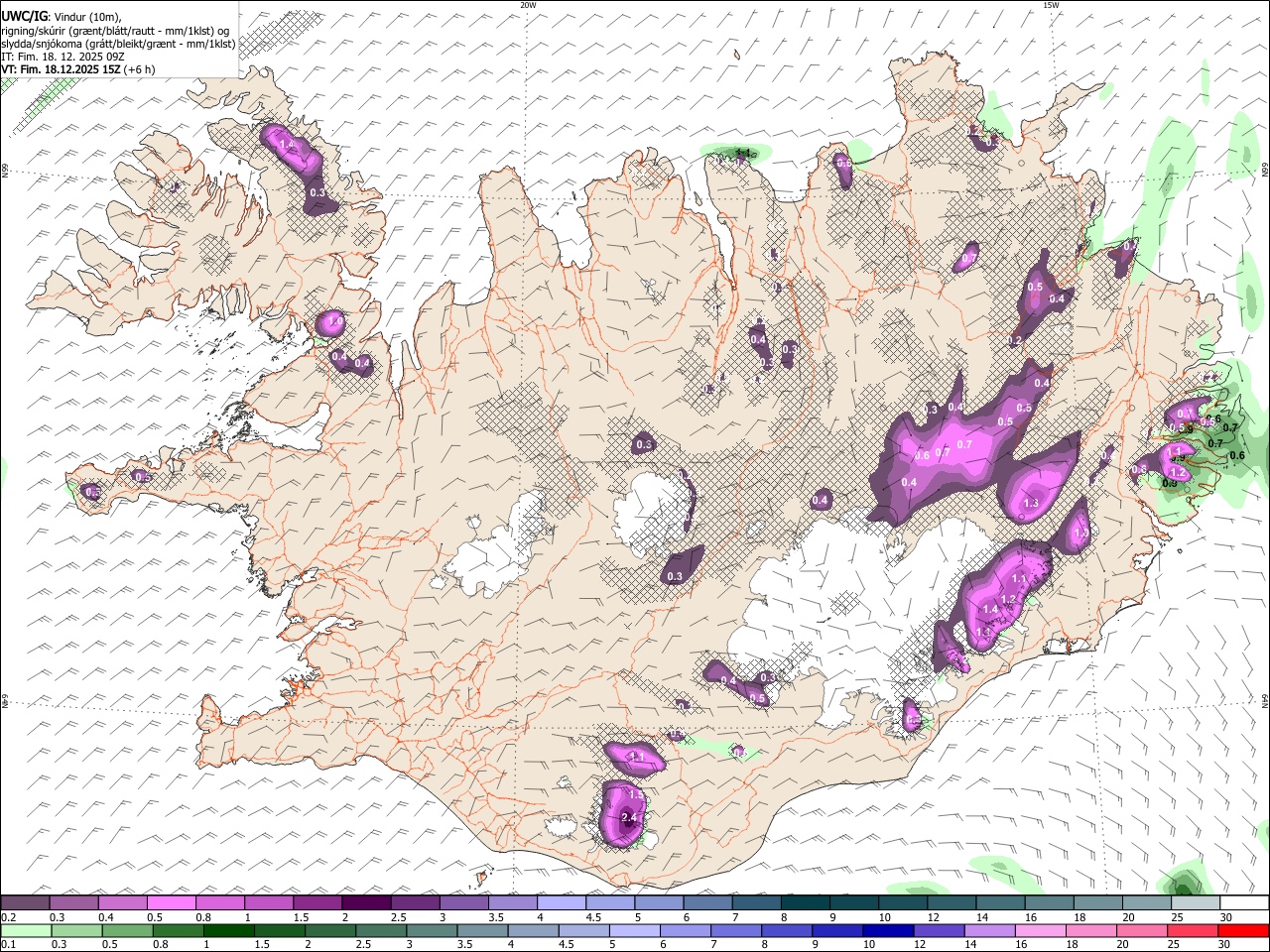Pick upper-scale pale gray swatch between 25 and 30
1270x952 pixels.
click(1197, 902)
